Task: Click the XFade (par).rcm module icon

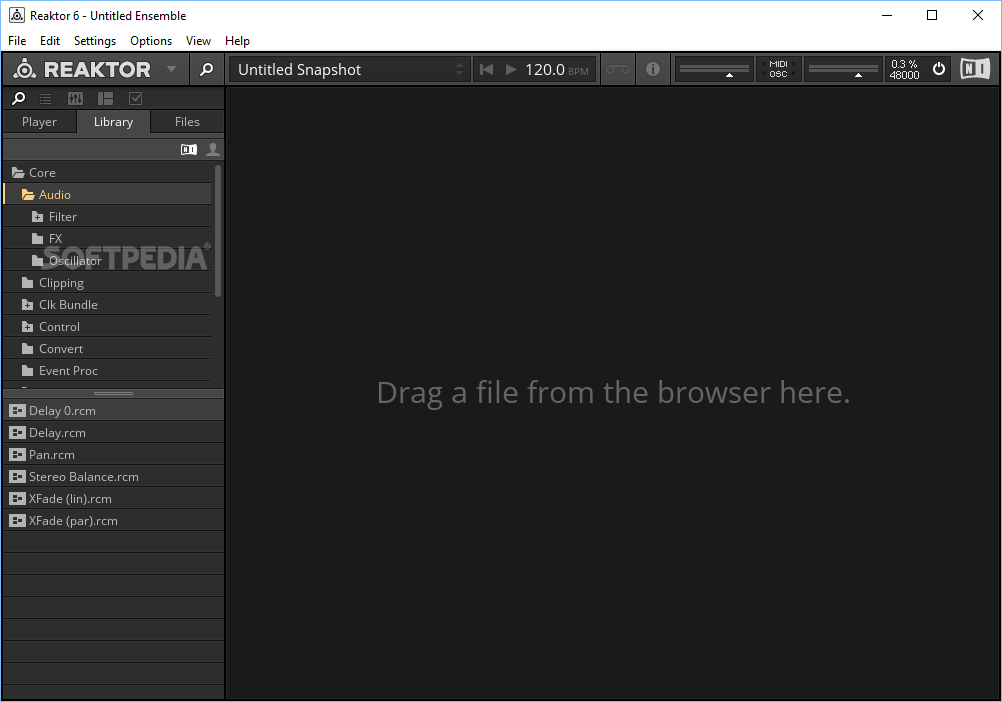Action: [17, 521]
